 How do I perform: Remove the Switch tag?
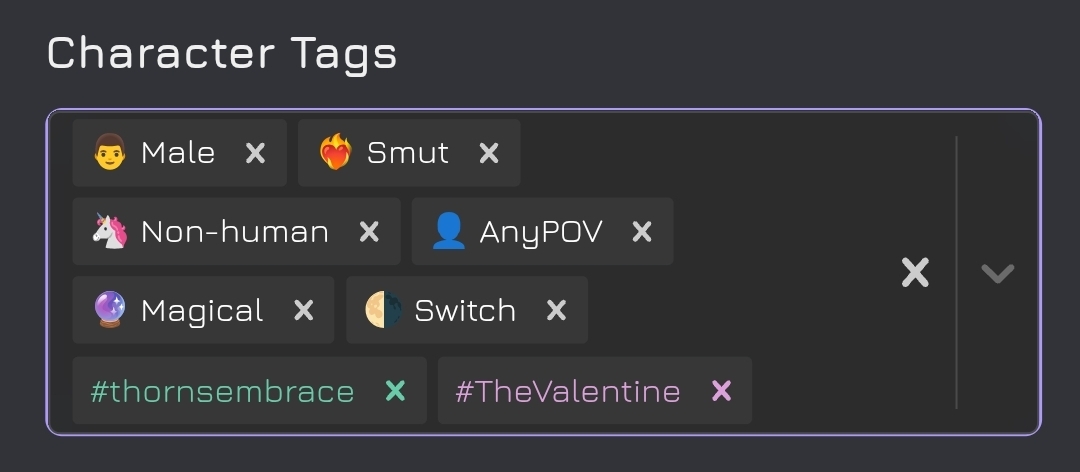556,310
